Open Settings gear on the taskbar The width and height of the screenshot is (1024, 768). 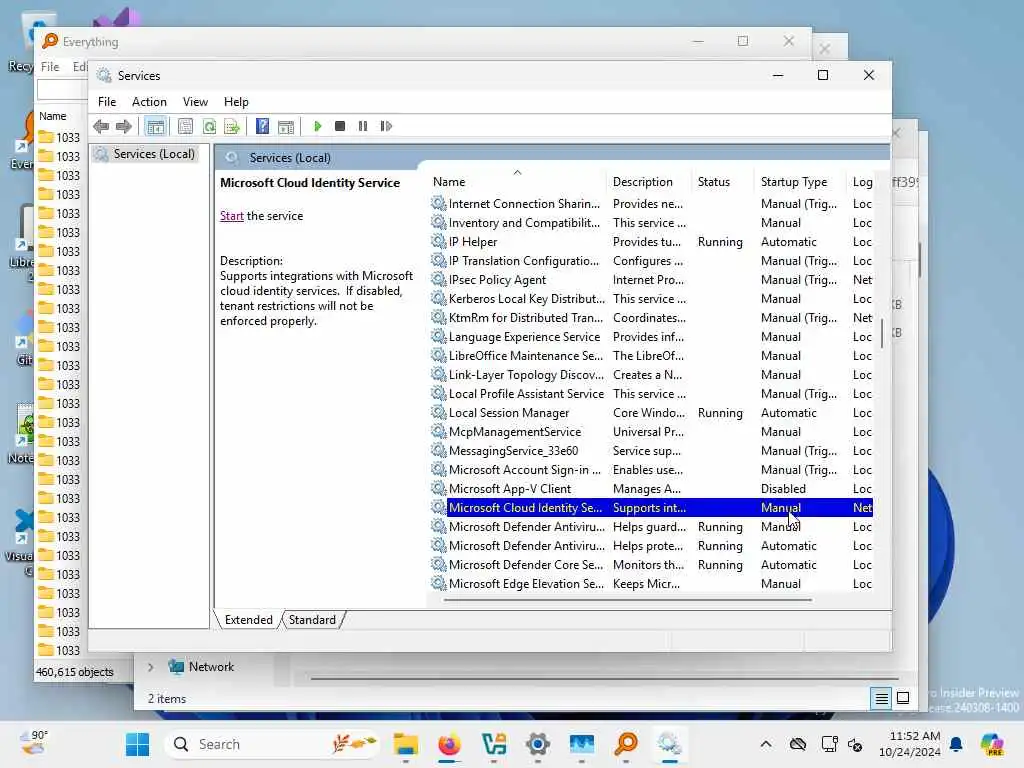[x=537, y=744]
